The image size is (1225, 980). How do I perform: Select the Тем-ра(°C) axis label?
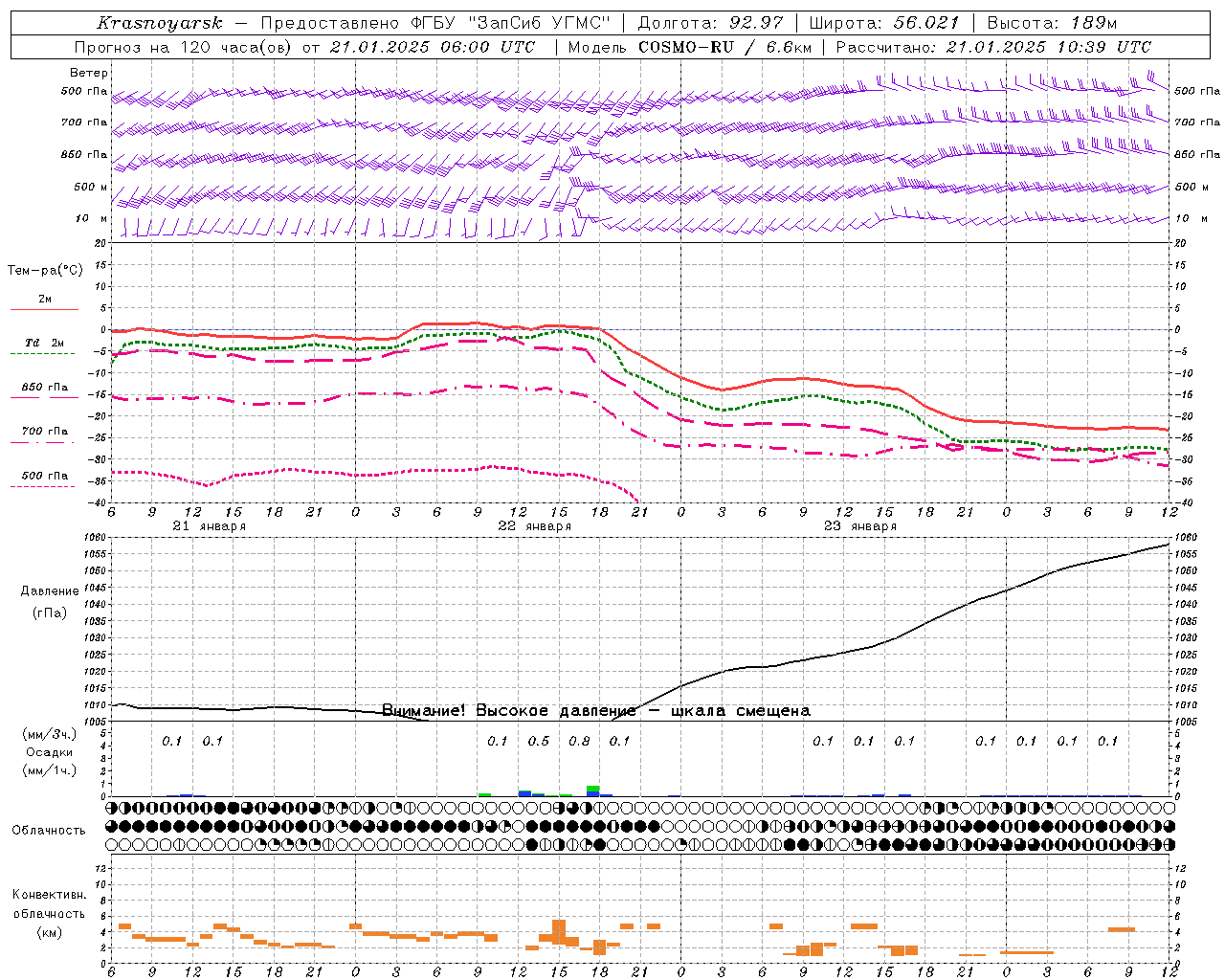click(x=45, y=271)
